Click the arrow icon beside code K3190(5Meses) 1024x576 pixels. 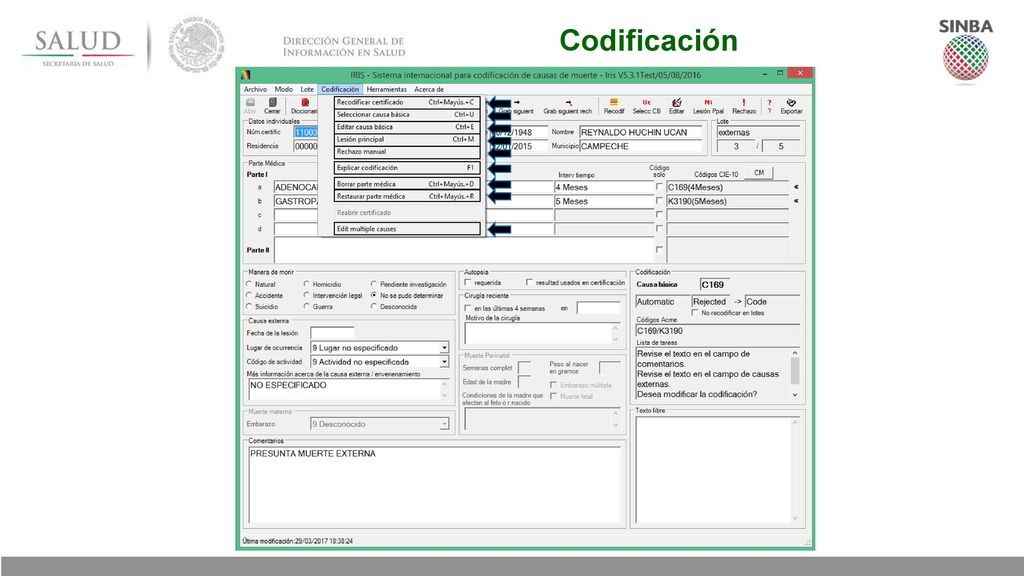796,201
